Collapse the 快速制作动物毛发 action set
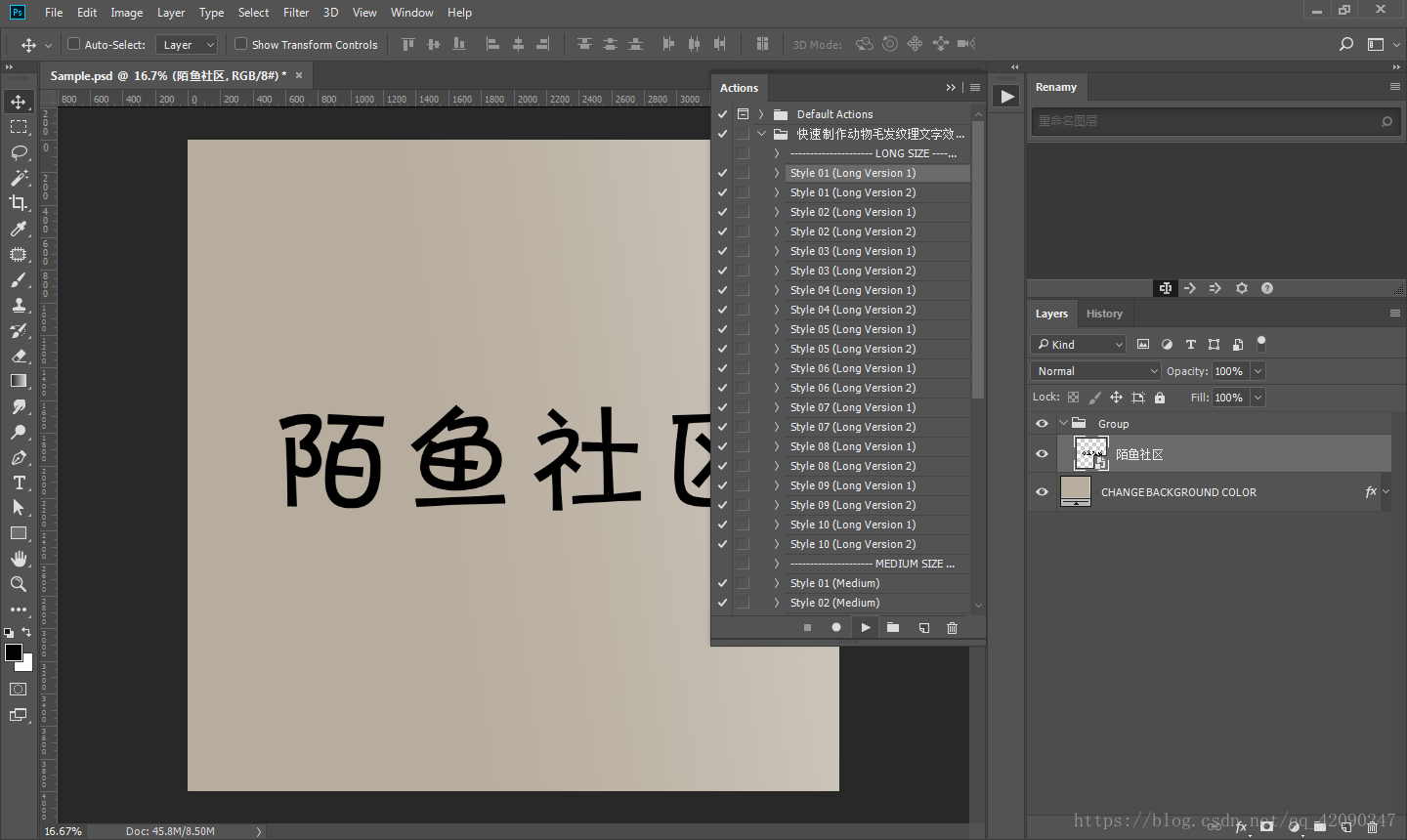The image size is (1407, 840). [x=761, y=134]
